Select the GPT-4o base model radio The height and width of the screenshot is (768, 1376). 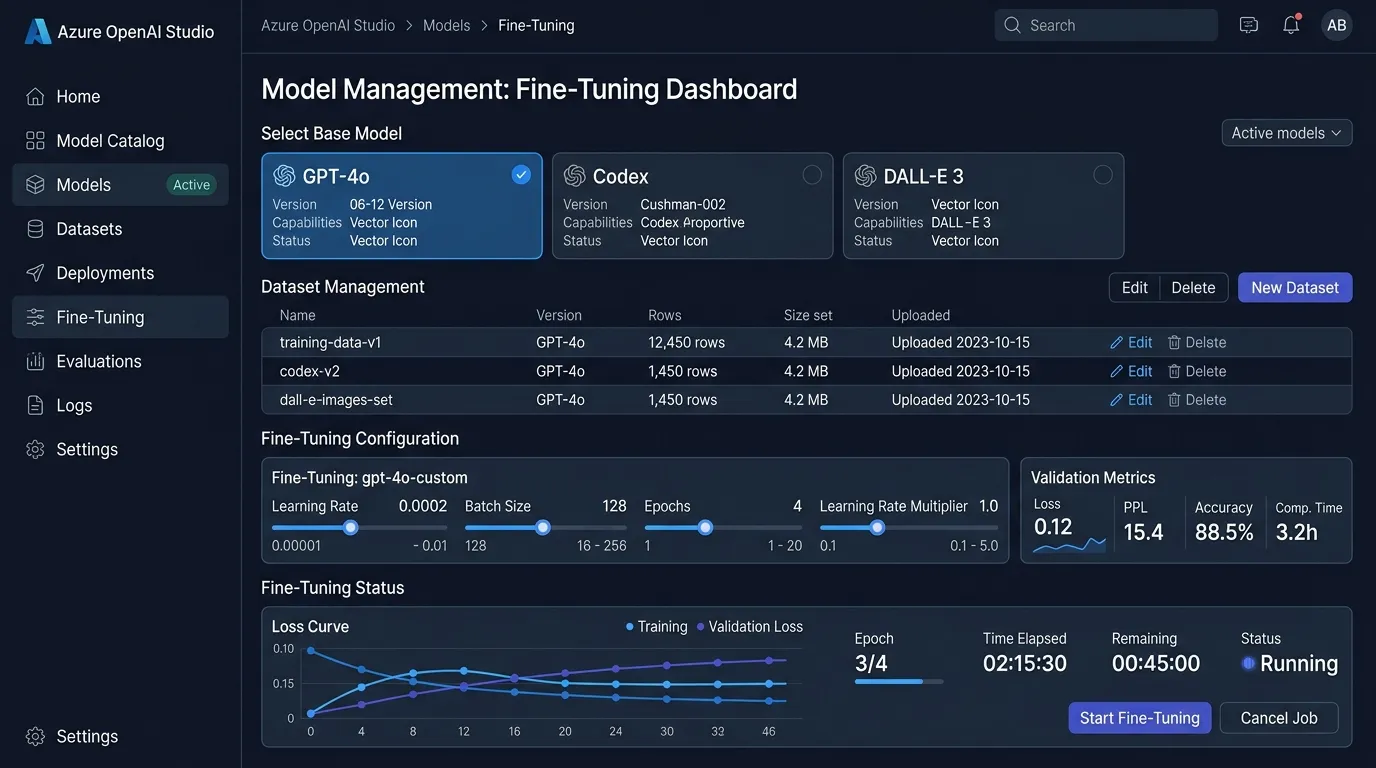[521, 175]
